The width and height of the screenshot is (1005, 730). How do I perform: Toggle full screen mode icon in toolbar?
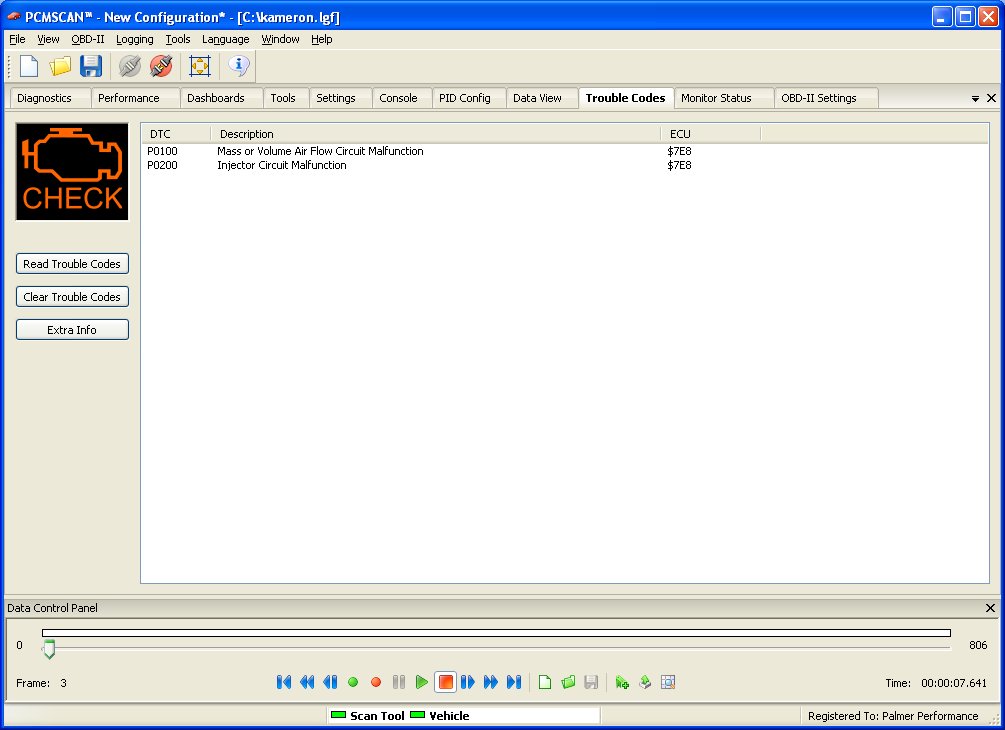pyautogui.click(x=200, y=66)
